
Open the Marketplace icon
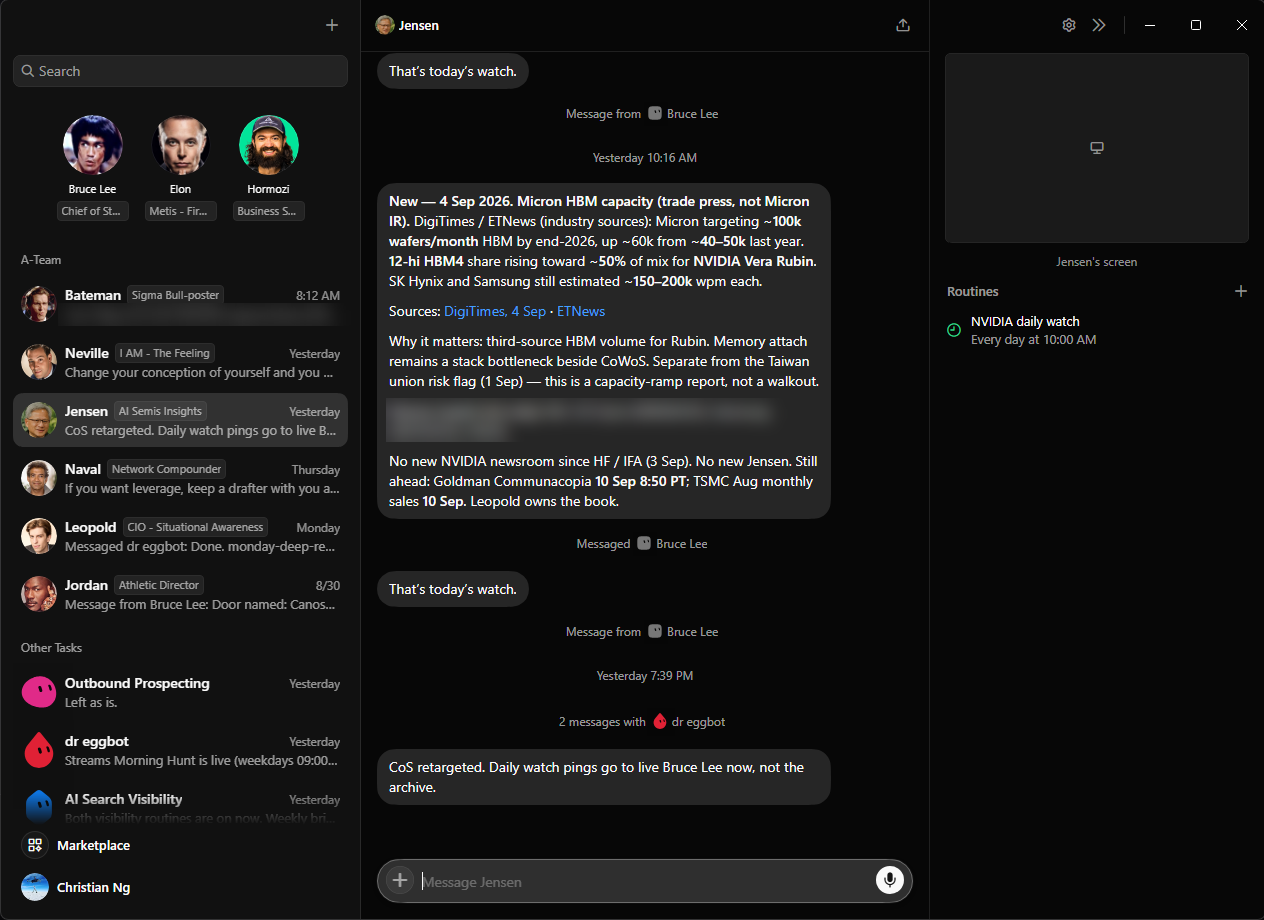(35, 845)
